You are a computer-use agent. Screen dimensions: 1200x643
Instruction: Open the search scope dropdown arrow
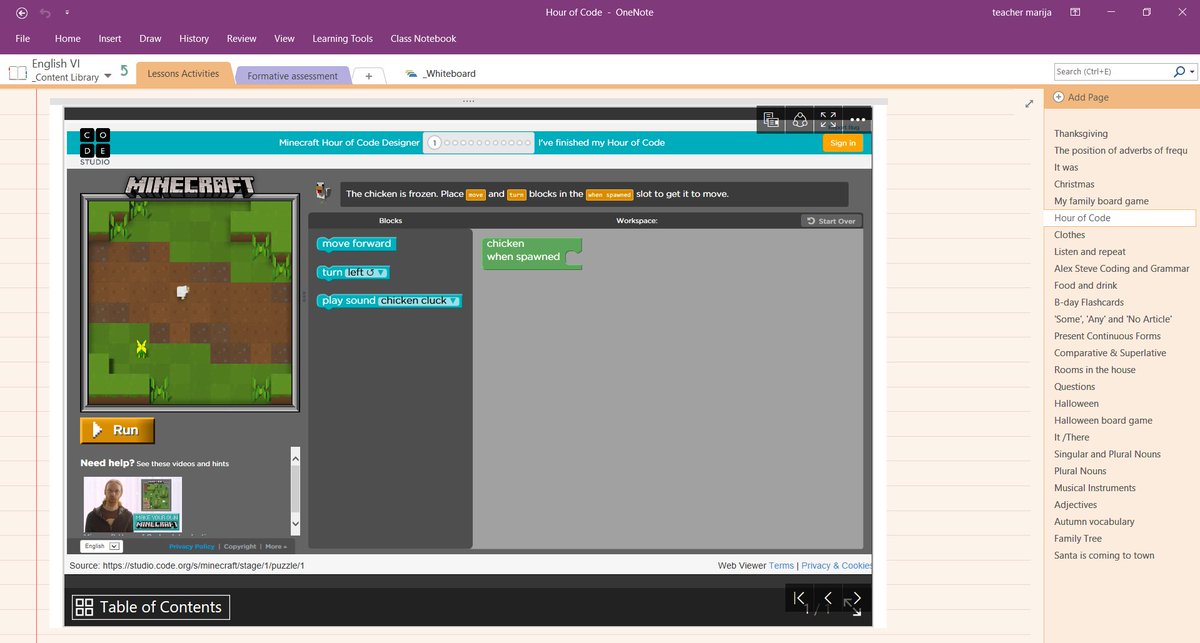[1191, 72]
